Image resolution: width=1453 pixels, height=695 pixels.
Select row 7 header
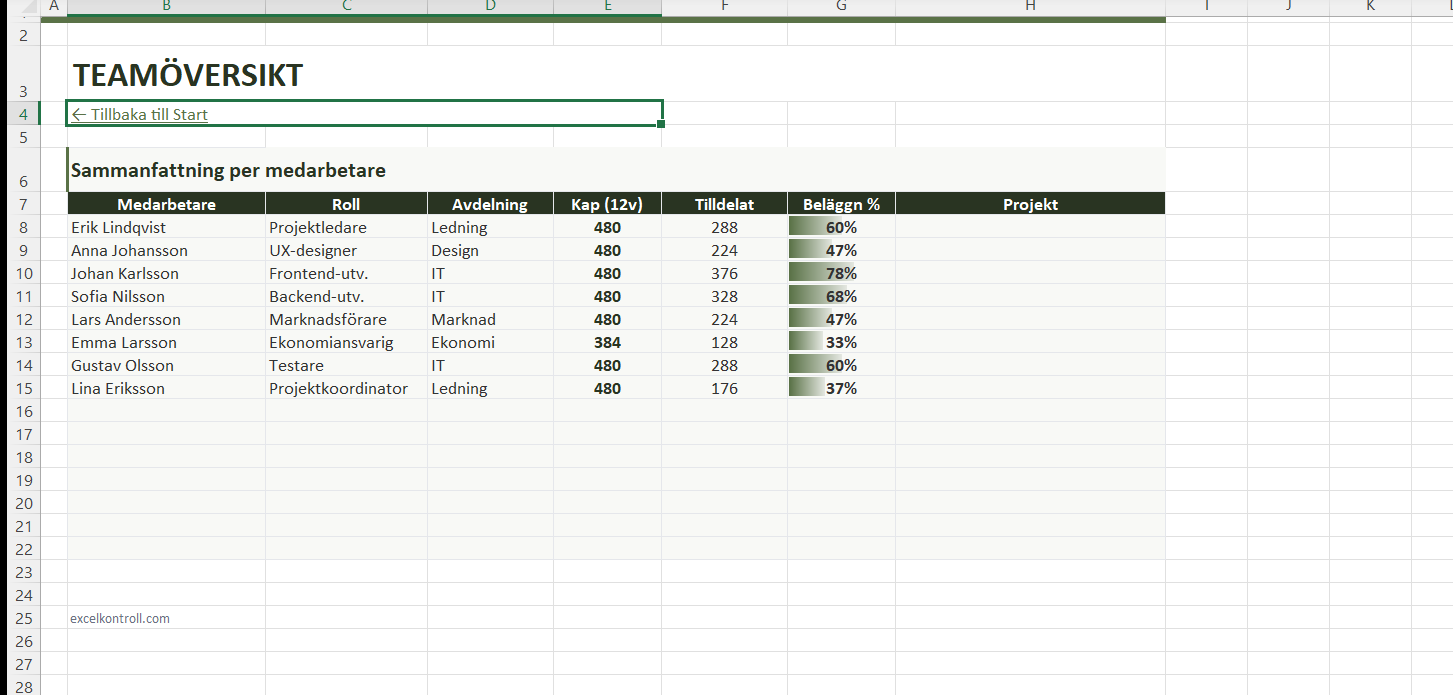25,205
